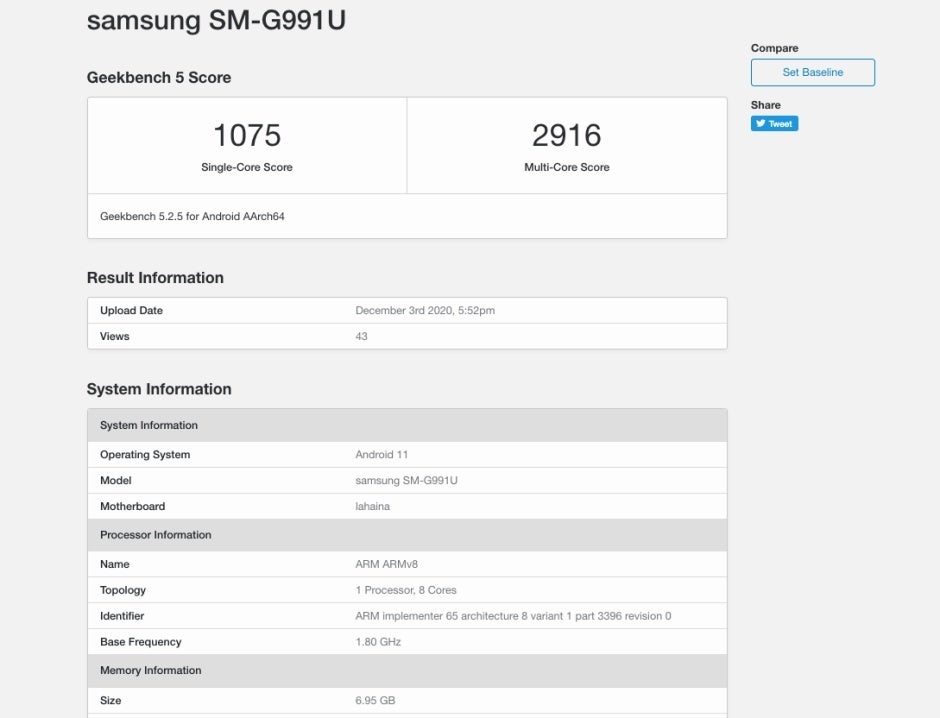Click the Twitter bird icon
This screenshot has height=718, width=940.
[x=760, y=123]
